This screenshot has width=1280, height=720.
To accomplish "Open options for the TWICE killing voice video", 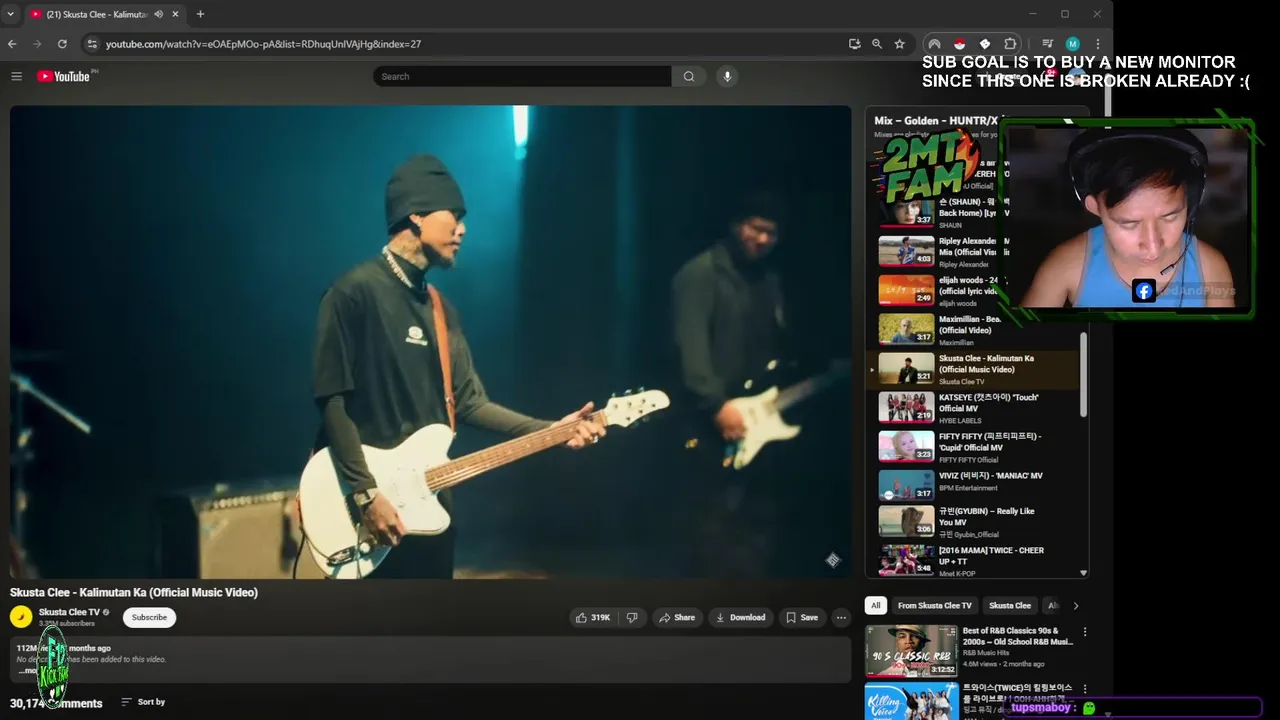I will point(1085,689).
